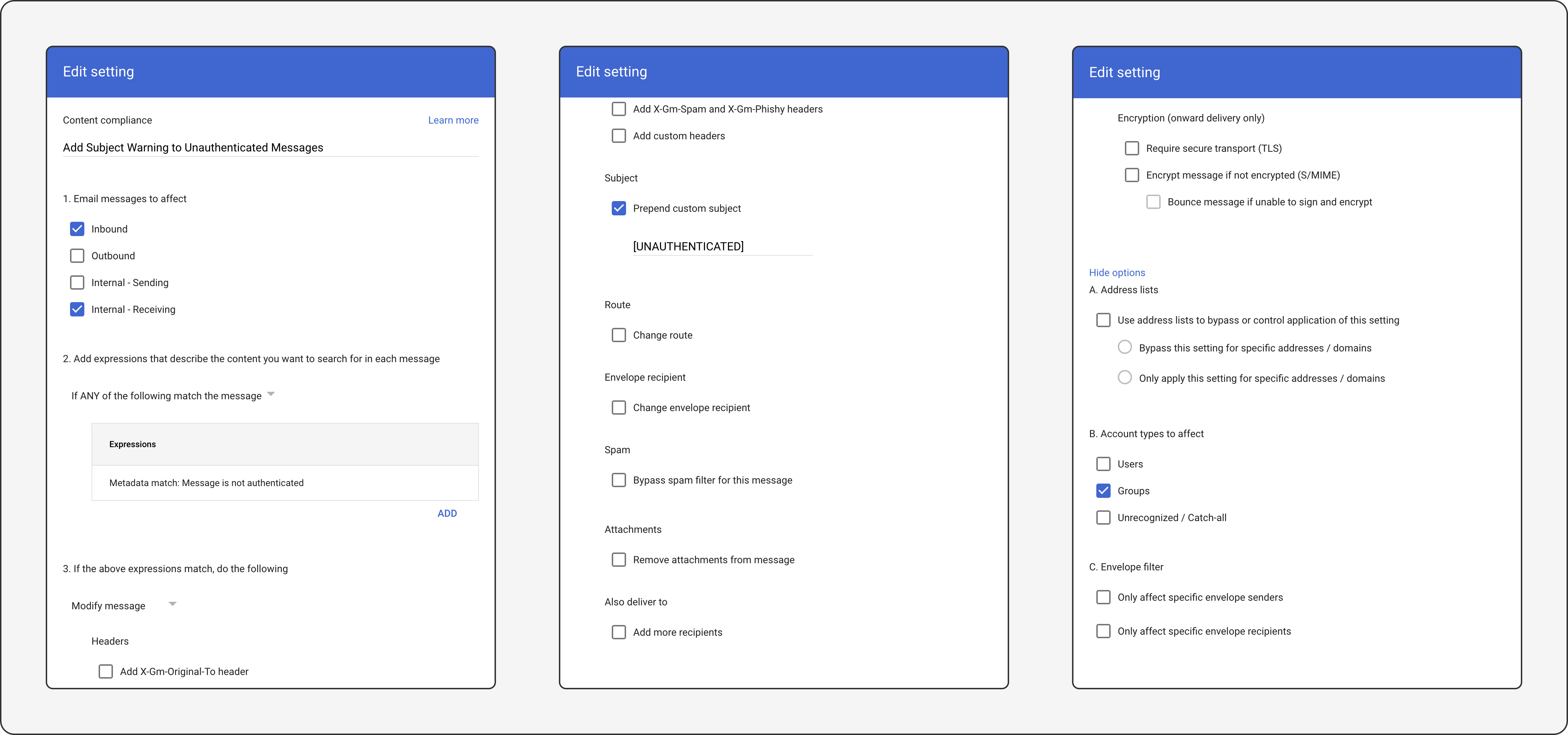
Task: Click the ADD expression button
Action: tap(447, 513)
